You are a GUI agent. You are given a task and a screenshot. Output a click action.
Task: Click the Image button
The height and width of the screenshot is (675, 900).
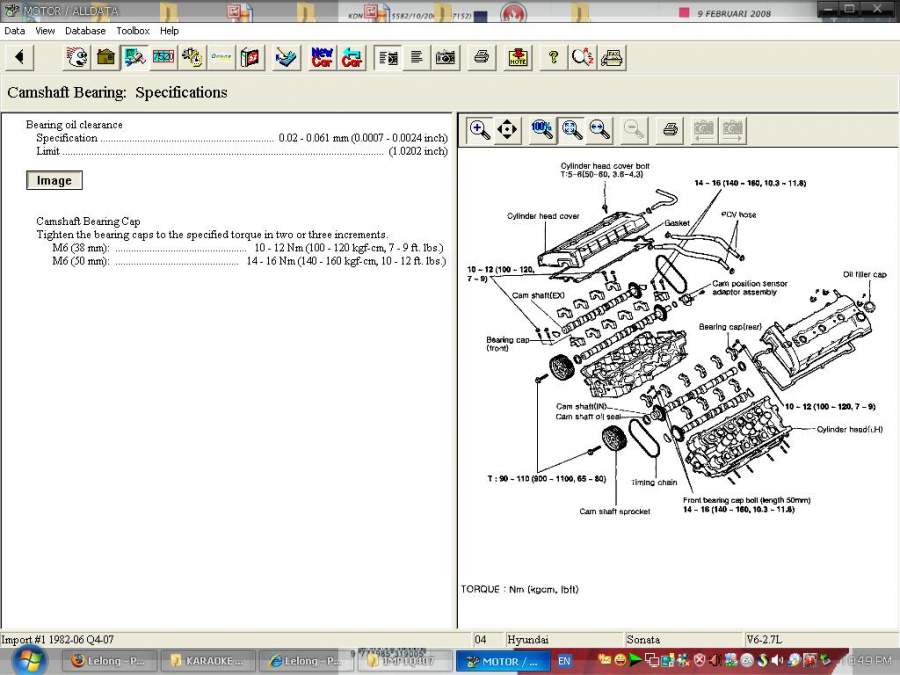click(55, 180)
